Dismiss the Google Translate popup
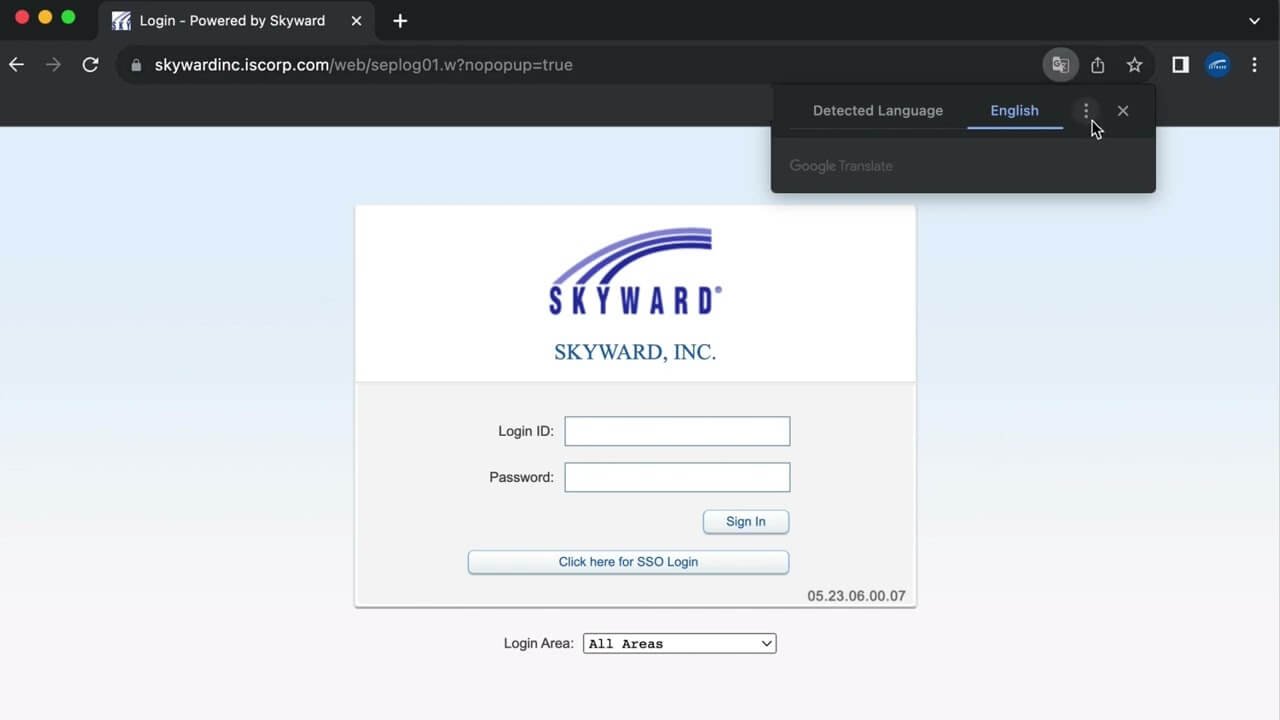Image resolution: width=1280 pixels, height=720 pixels. click(x=1122, y=110)
